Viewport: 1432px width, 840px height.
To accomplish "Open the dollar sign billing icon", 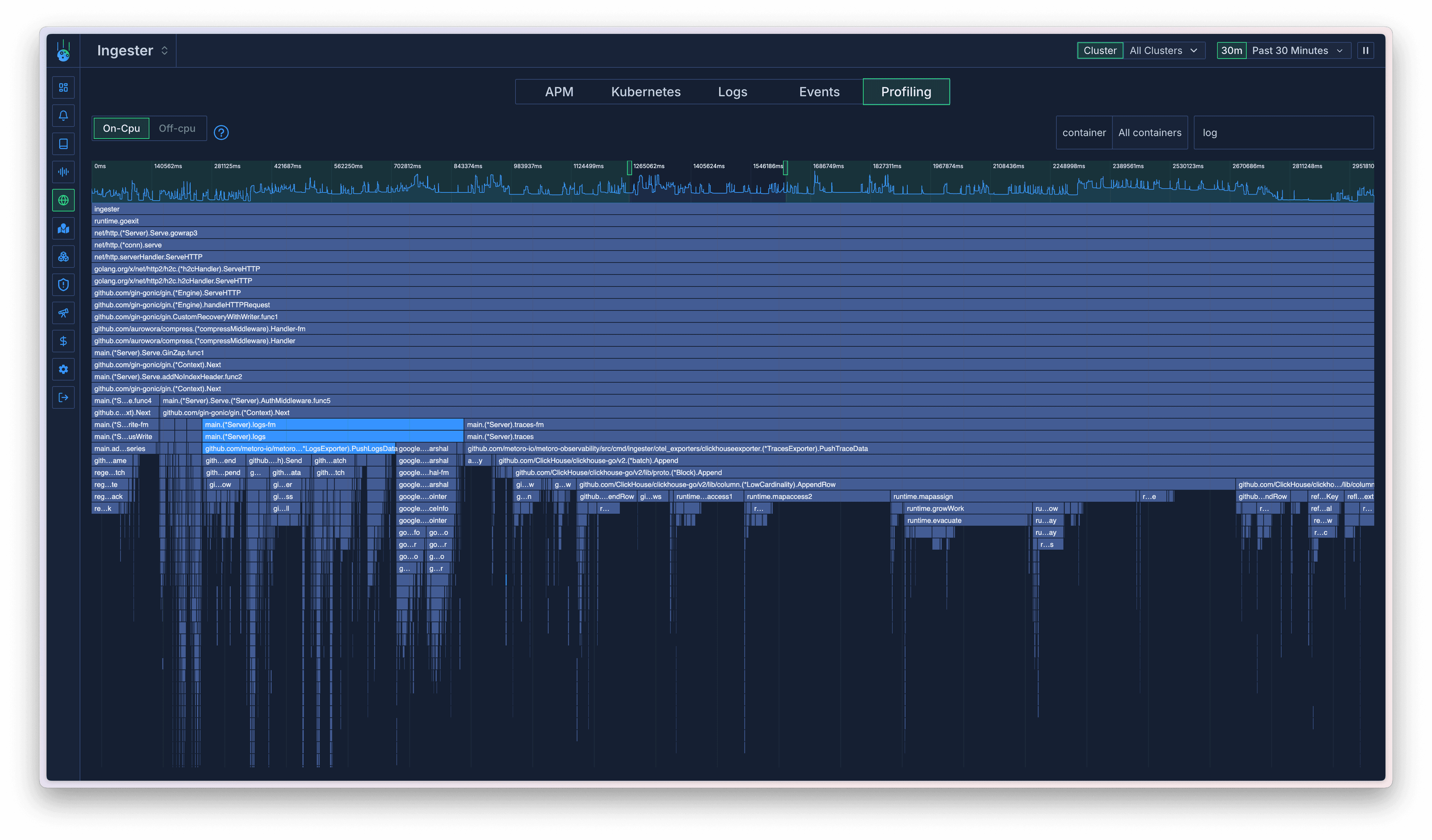I will [63, 341].
